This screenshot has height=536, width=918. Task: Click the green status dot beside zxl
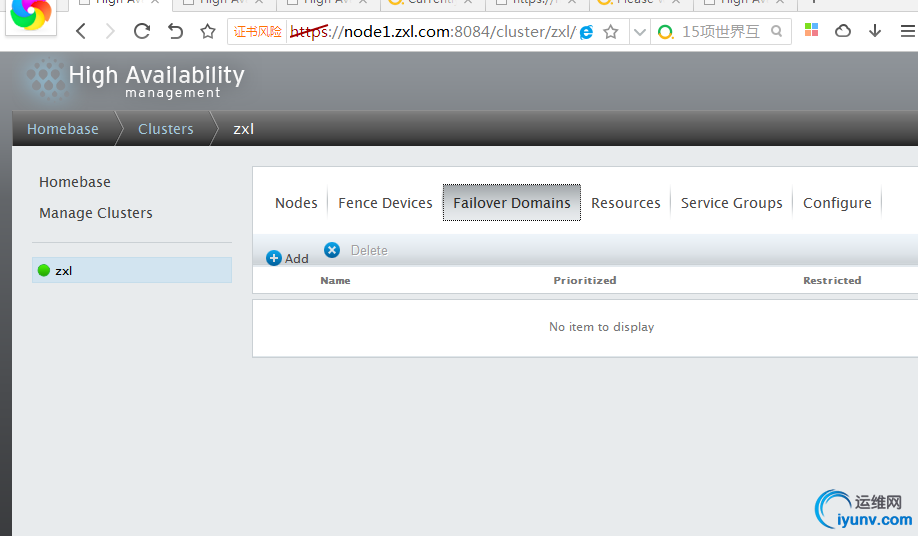click(44, 270)
